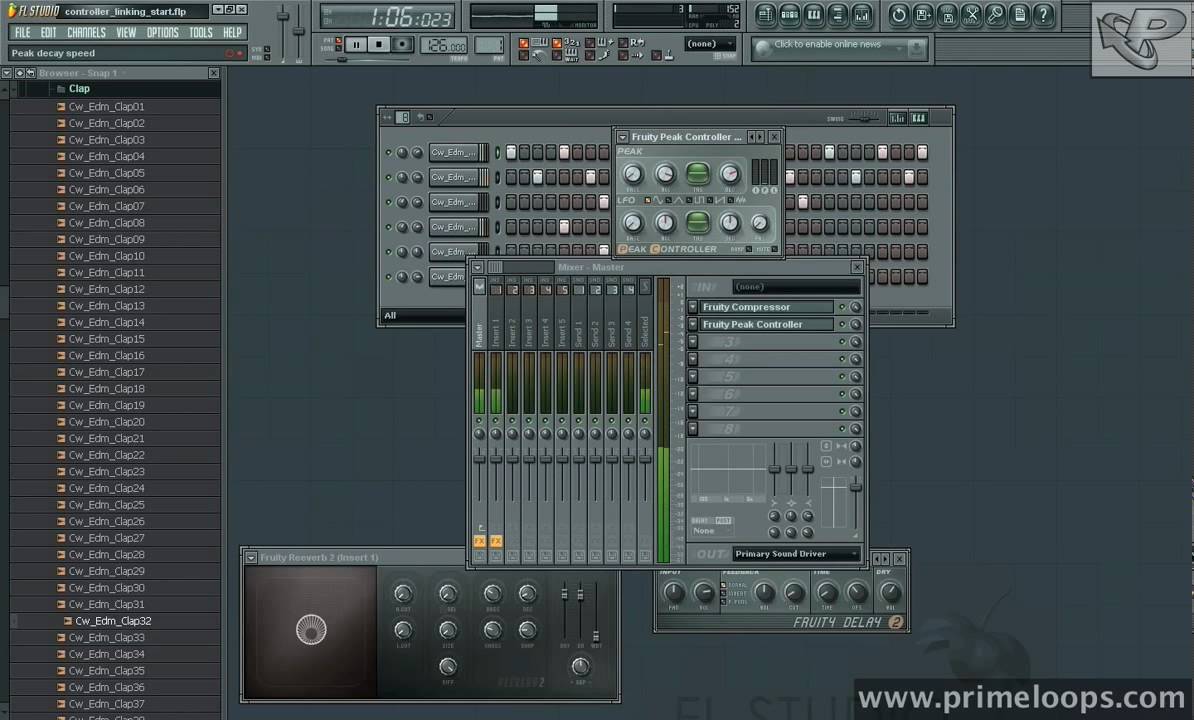
Task: Open the mixer window toolbar icon
Action: tap(862, 14)
